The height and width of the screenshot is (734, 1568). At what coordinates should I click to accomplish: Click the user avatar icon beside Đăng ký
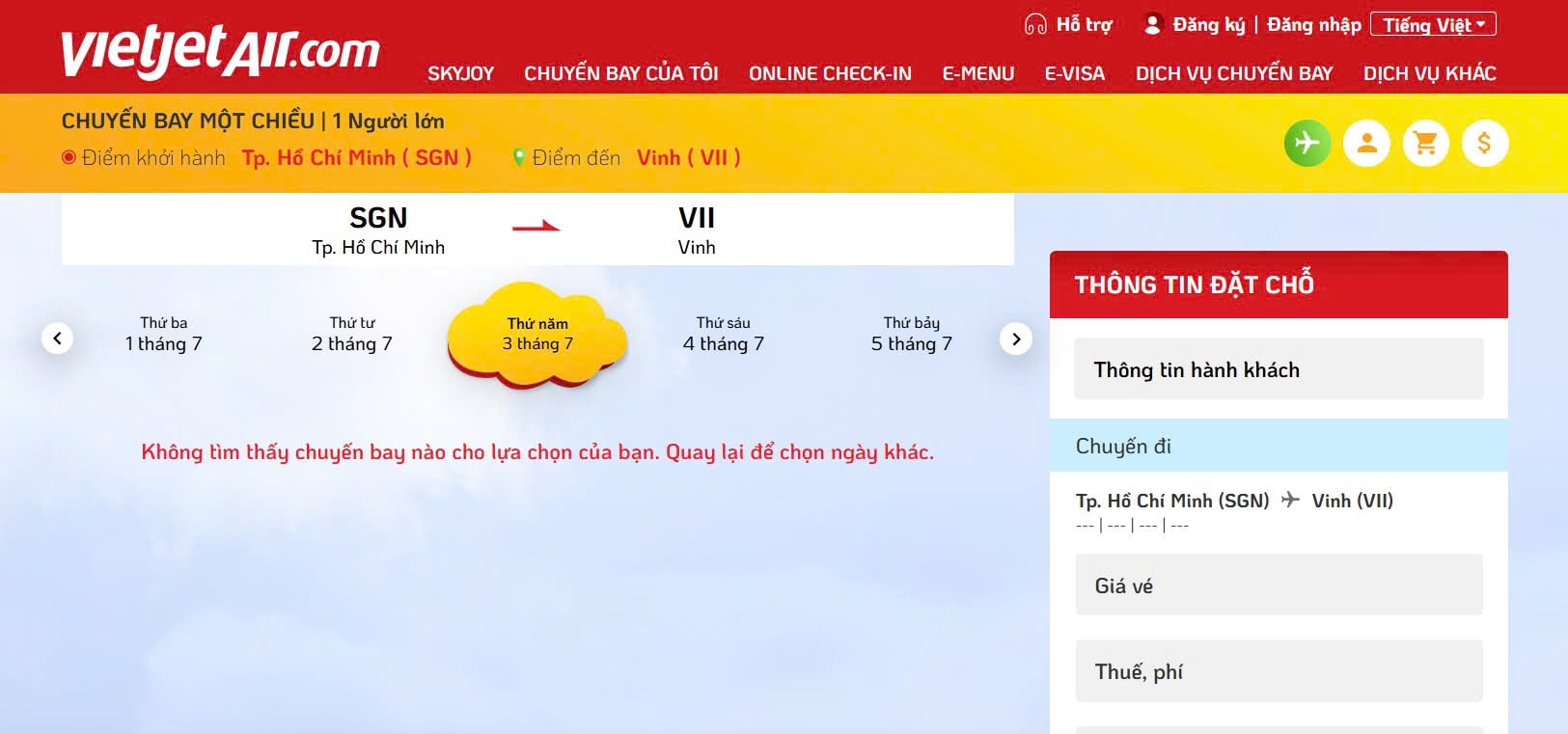point(1152,24)
